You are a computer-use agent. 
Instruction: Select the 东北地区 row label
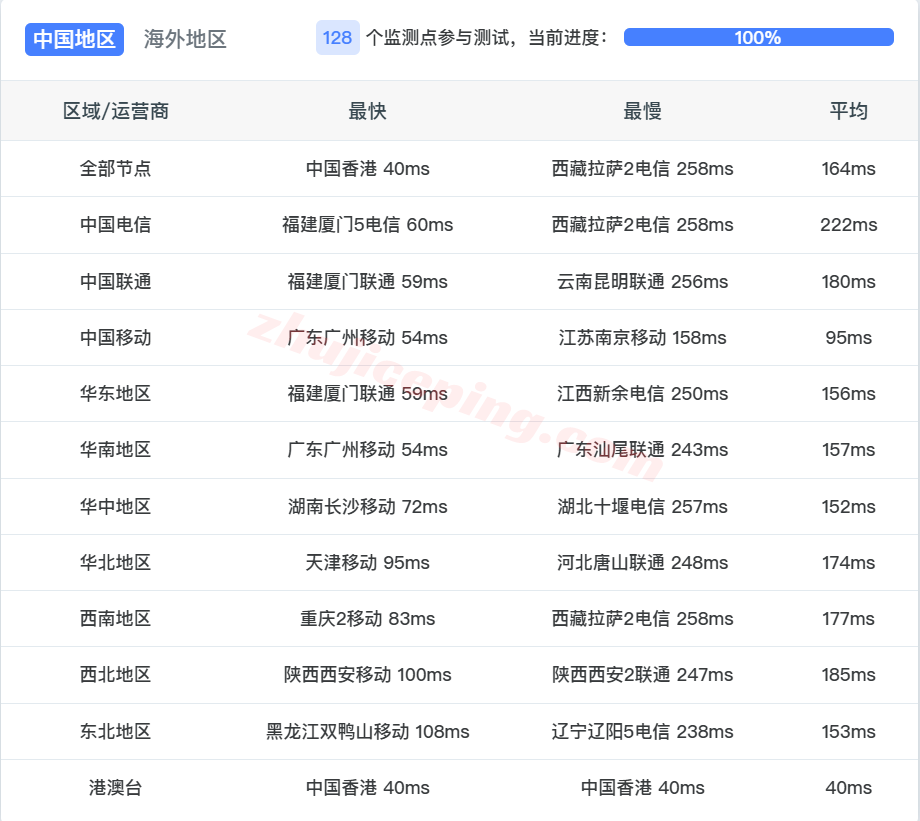tap(116, 731)
